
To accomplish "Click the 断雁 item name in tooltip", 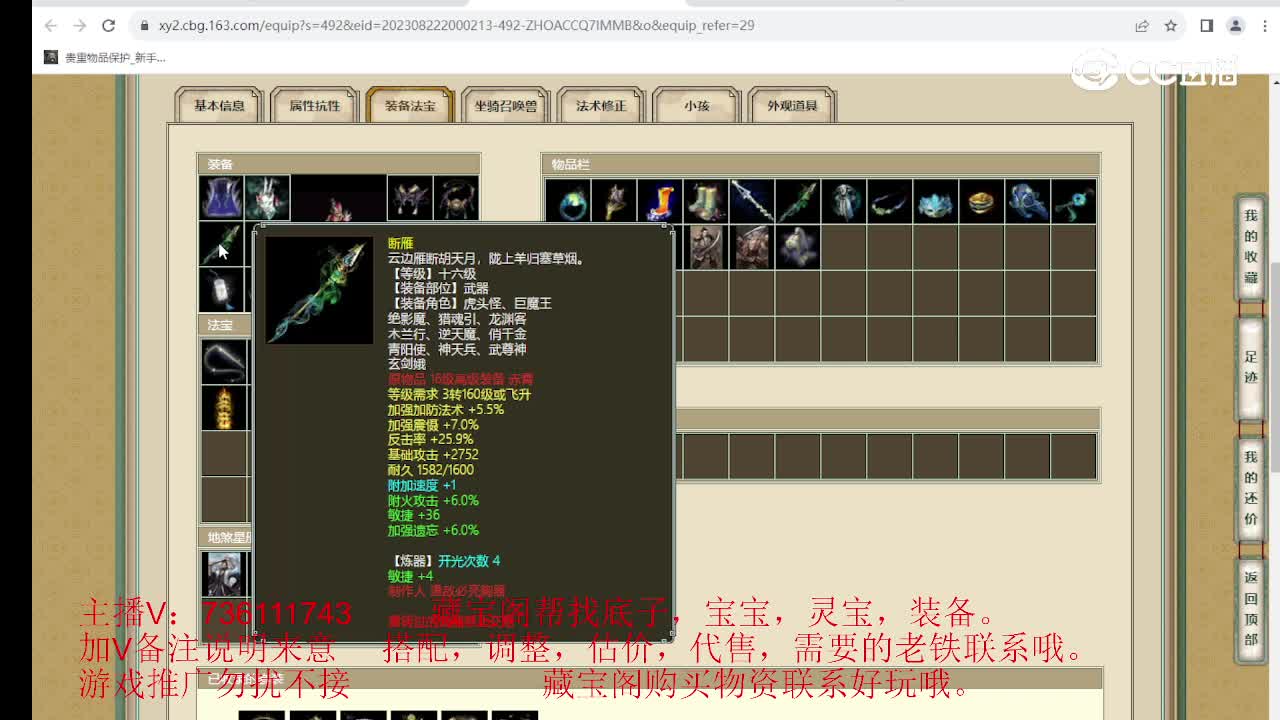I will pyautogui.click(x=401, y=243).
